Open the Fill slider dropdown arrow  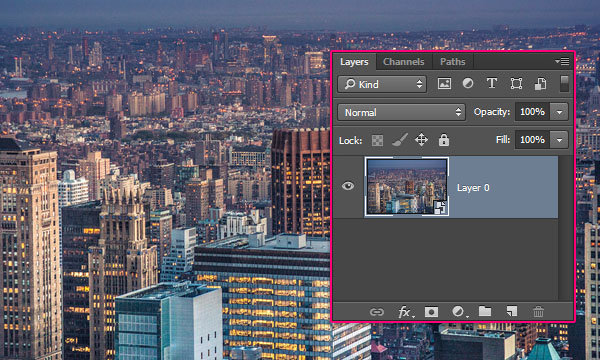pos(559,140)
